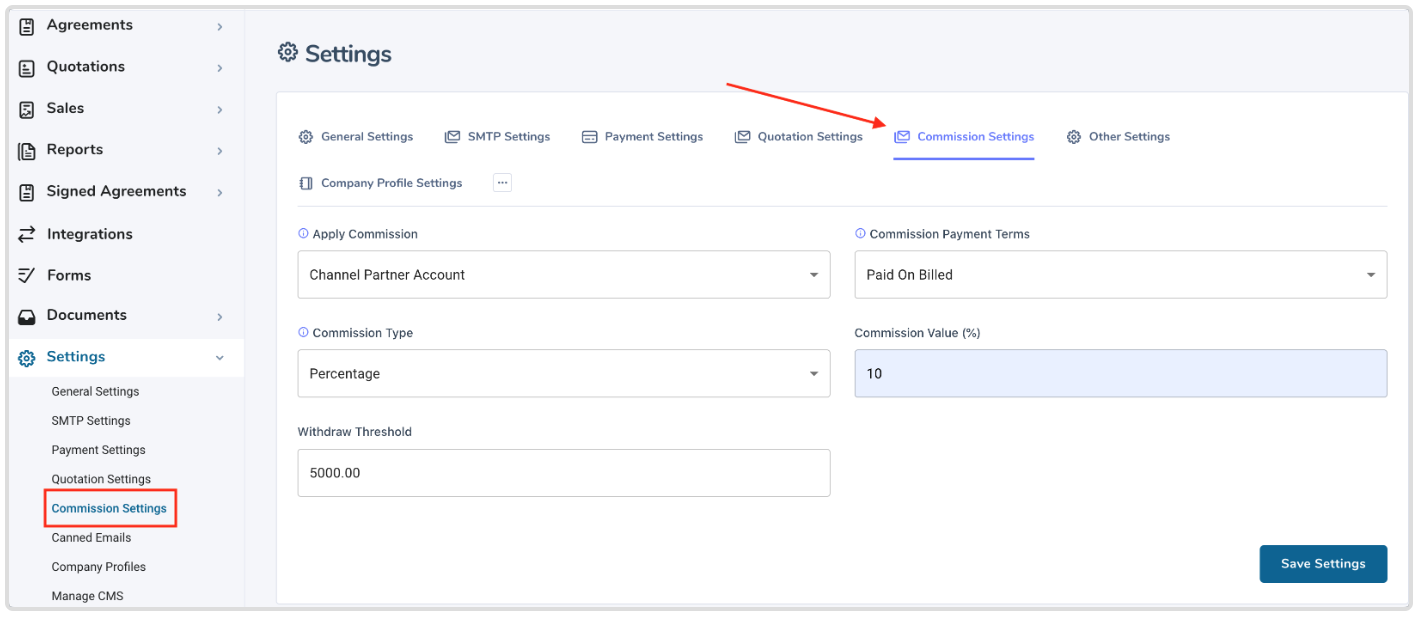Viewport: 1426px width, 619px height.
Task: Click the ellipsis button next to Company Profile Settings
Action: (x=501, y=182)
